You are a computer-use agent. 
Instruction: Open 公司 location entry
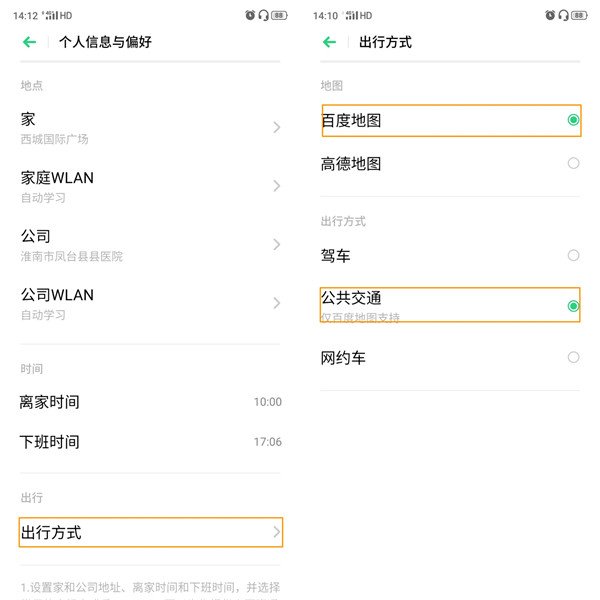tap(150, 245)
